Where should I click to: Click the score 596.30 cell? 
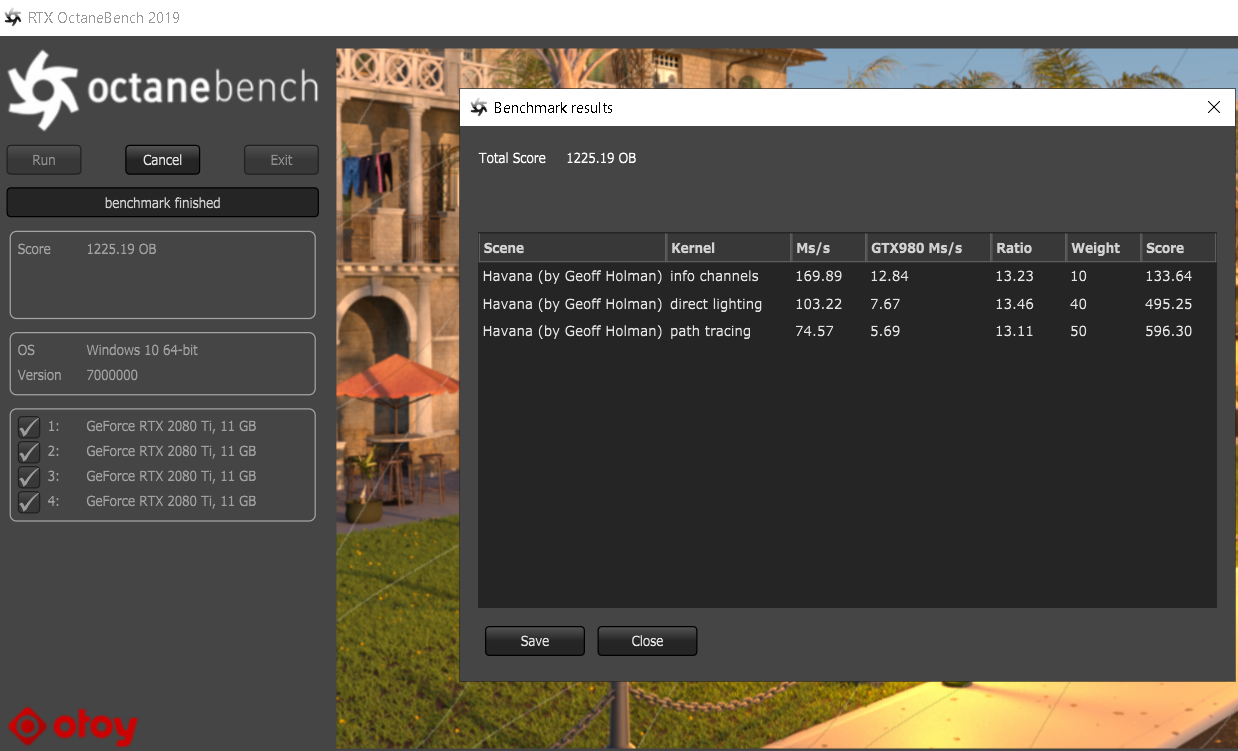(1168, 331)
